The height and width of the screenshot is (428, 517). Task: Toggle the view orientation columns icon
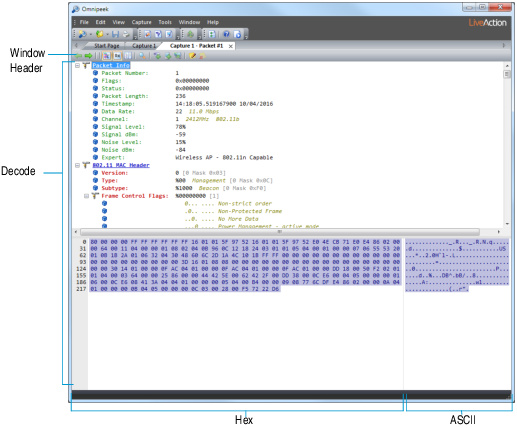pyautogui.click(x=128, y=56)
